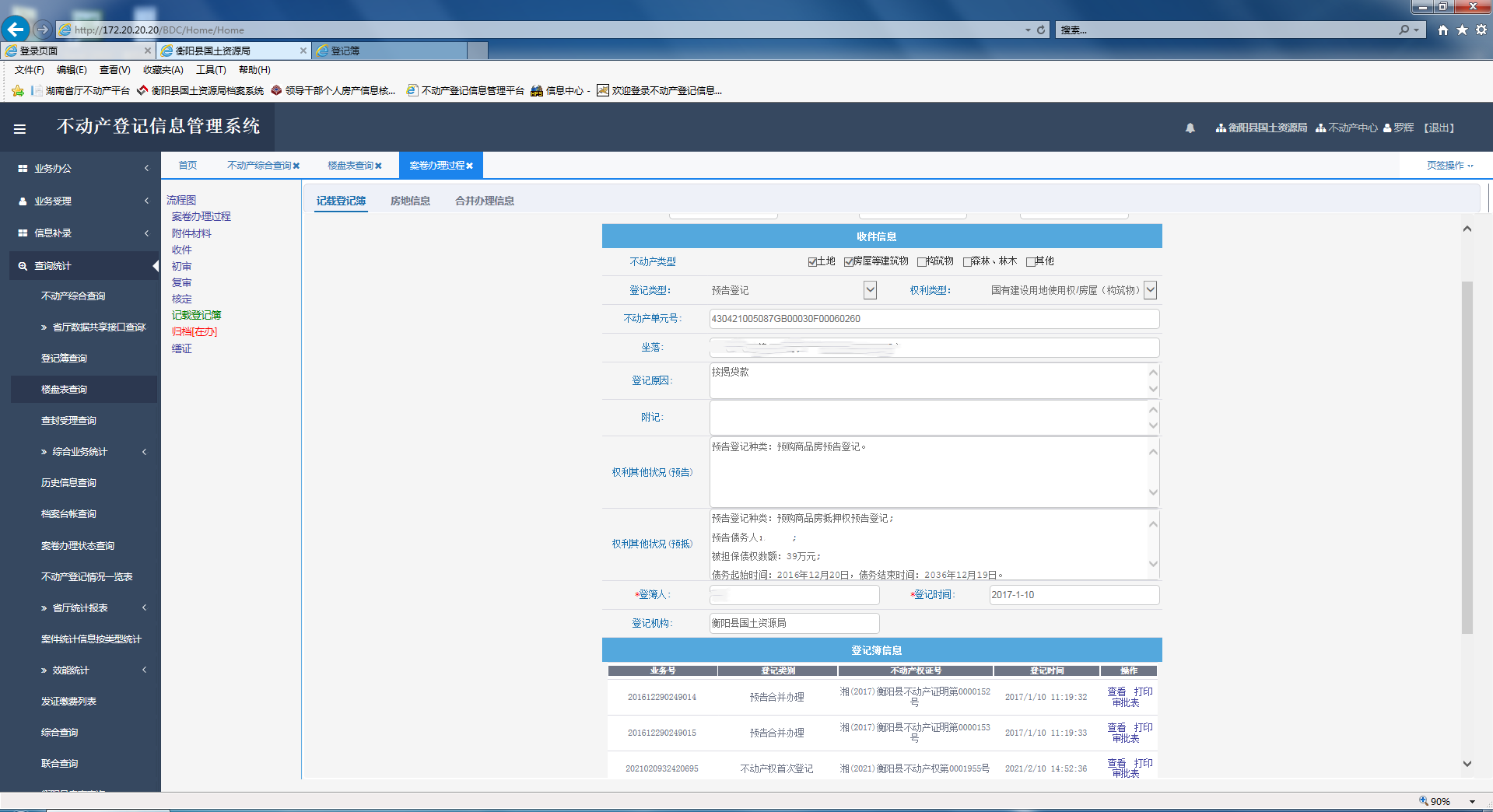Open 流程图 link in left panel
This screenshot has height=812, width=1493.
[181, 200]
